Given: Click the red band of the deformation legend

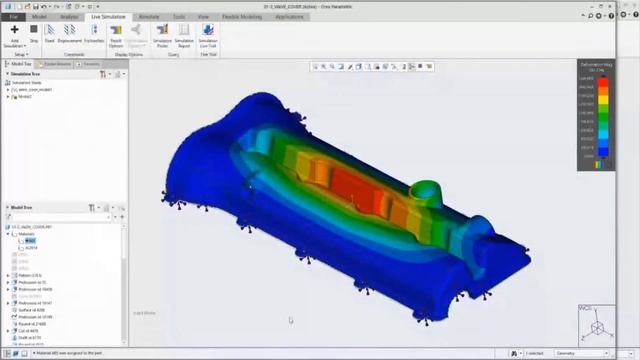Looking at the screenshot, I should pos(603,82).
